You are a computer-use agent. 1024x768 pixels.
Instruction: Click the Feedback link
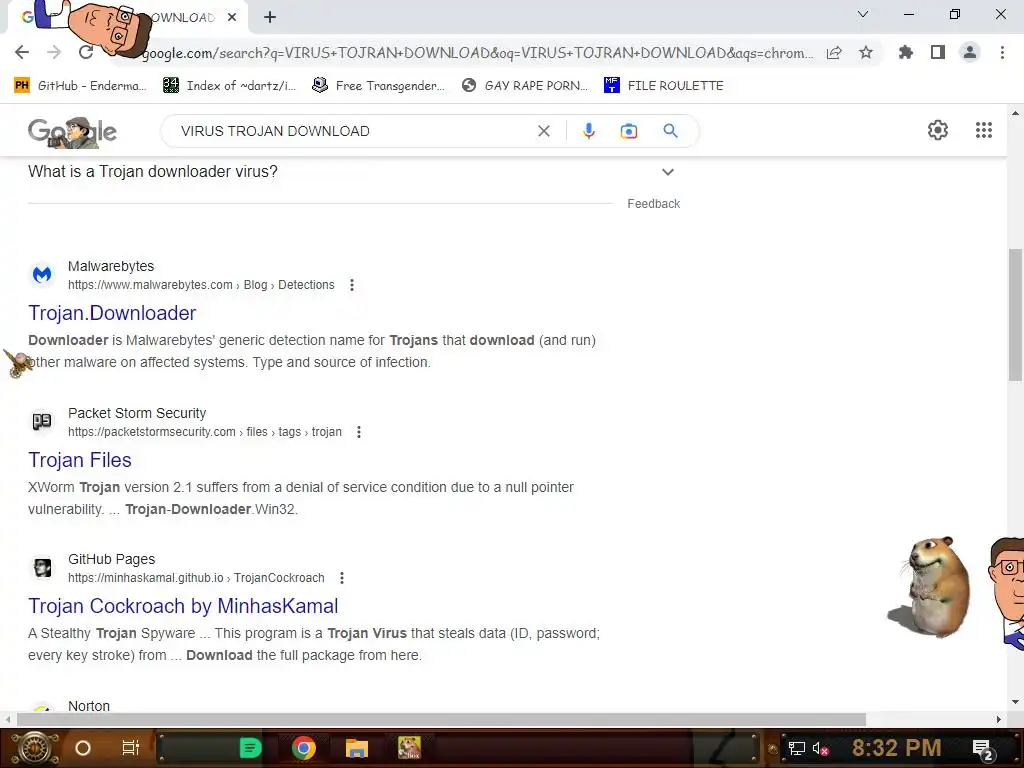(654, 204)
